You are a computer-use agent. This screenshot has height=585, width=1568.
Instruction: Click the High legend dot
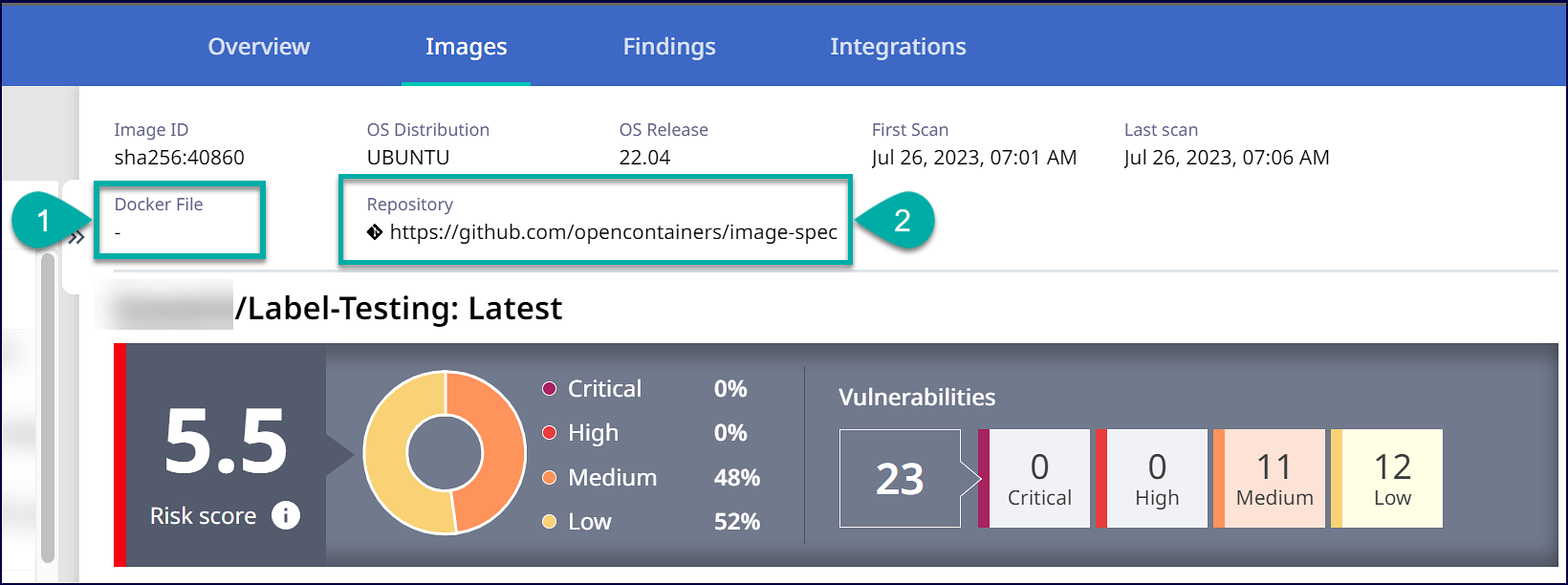550,433
